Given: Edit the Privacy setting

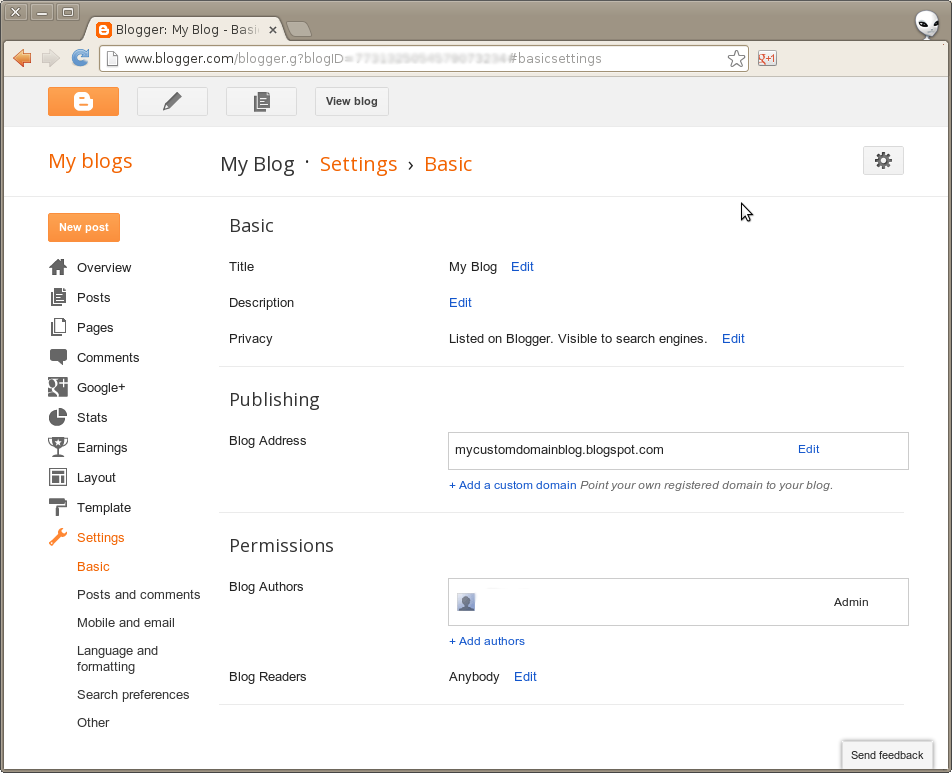Looking at the screenshot, I should click(733, 339).
